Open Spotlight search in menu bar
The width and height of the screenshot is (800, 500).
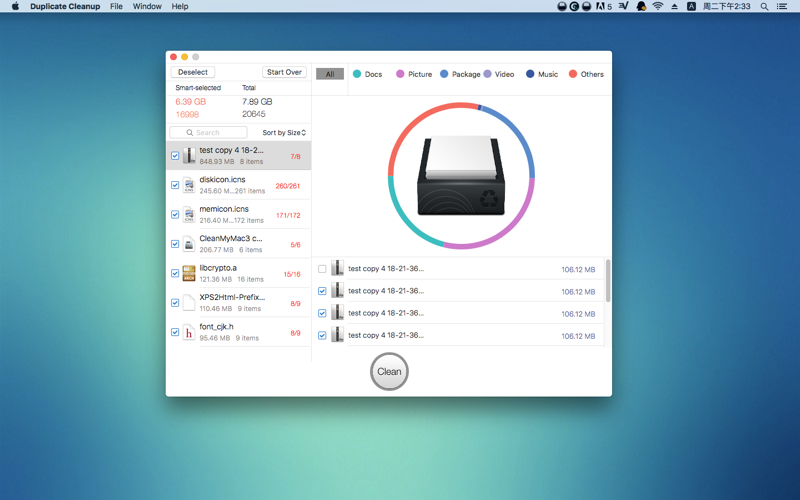pyautogui.click(x=765, y=6)
